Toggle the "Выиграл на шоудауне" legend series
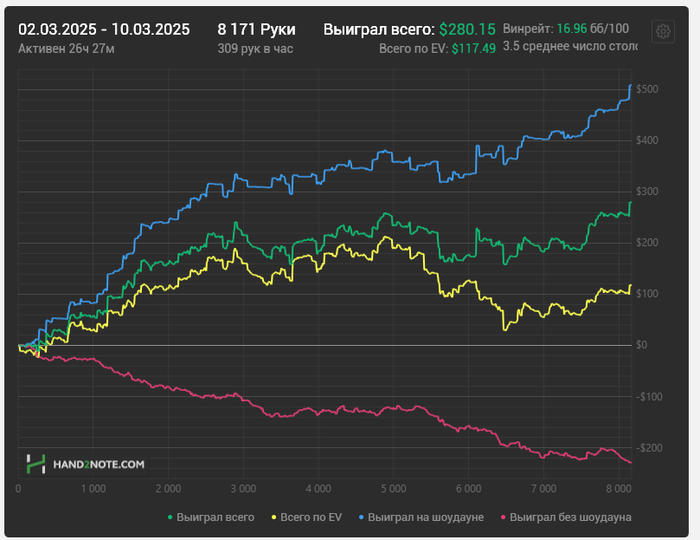Viewport: 700px width, 540px height. pos(421,517)
